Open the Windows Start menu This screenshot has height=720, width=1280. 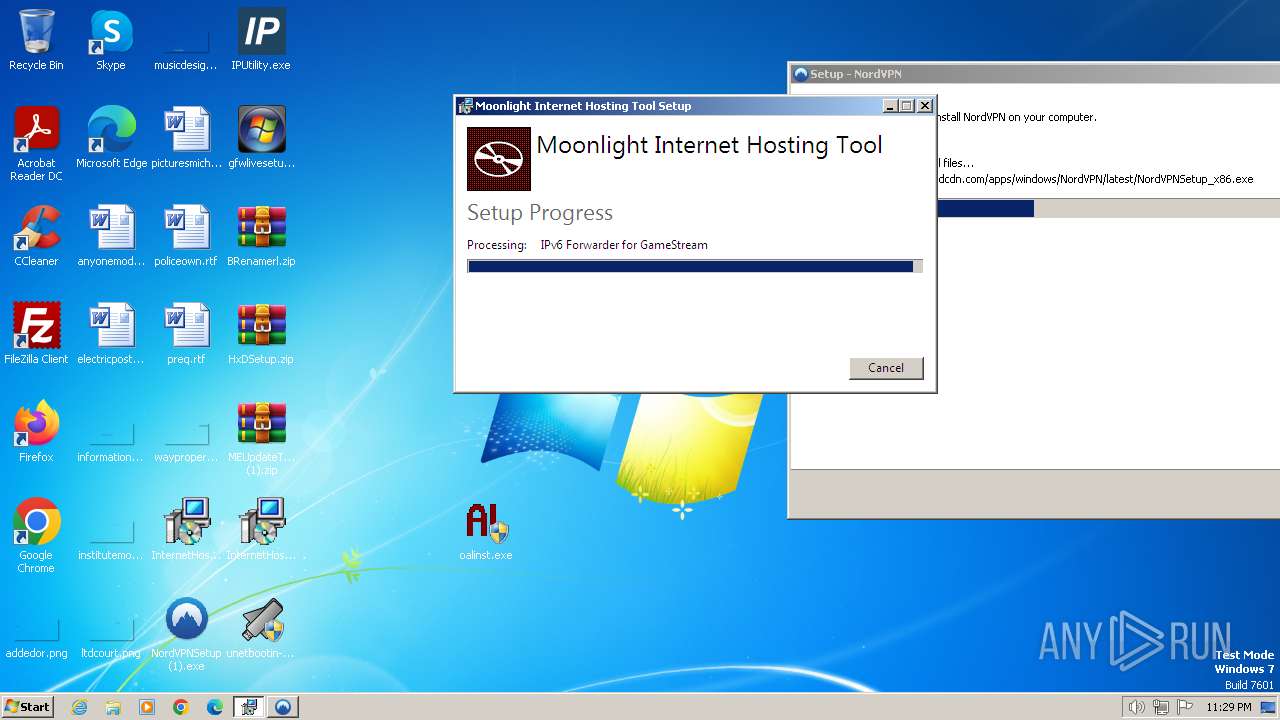[27, 707]
